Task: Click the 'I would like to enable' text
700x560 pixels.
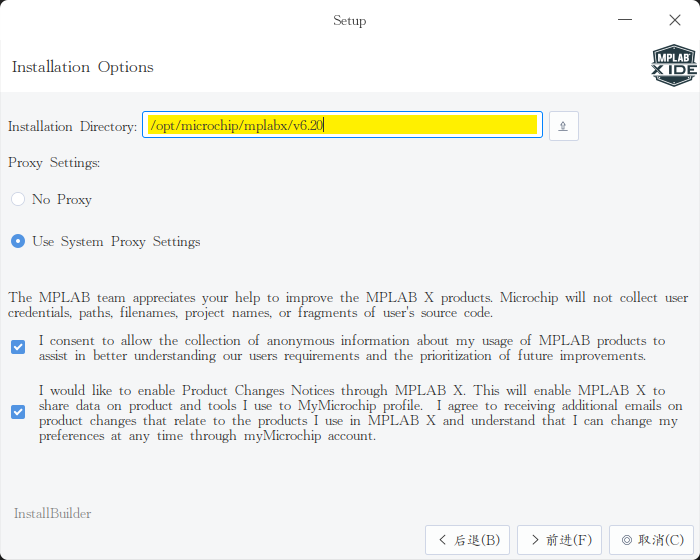Action: [361, 413]
